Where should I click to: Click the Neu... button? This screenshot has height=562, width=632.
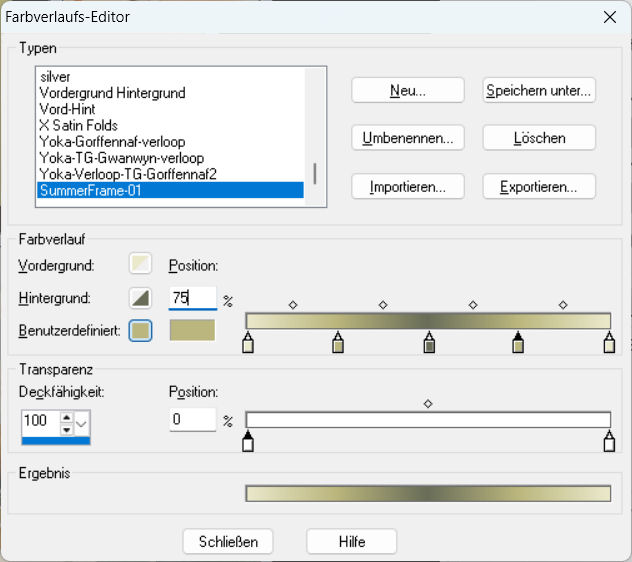point(408,90)
